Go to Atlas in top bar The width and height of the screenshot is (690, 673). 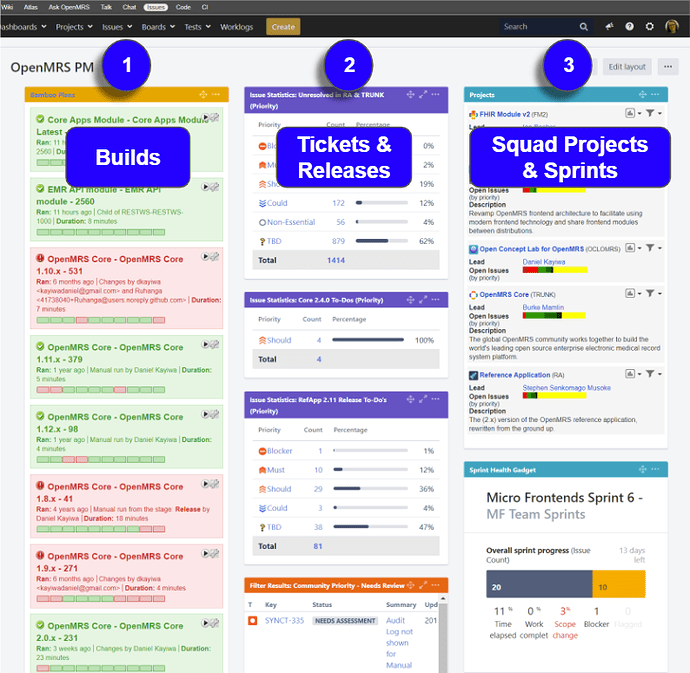(x=30, y=7)
